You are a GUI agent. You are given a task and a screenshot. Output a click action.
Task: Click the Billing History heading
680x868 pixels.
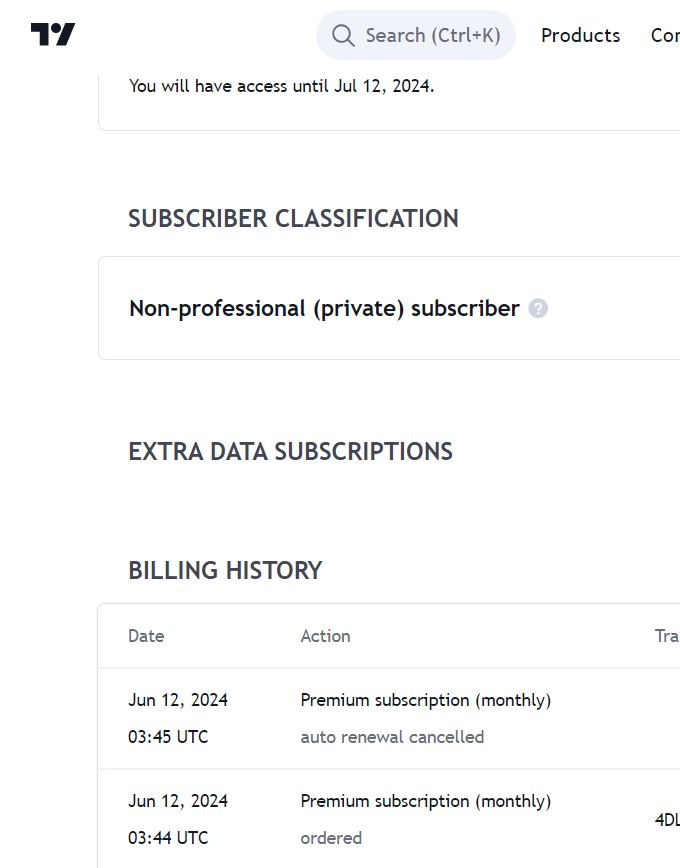225,571
